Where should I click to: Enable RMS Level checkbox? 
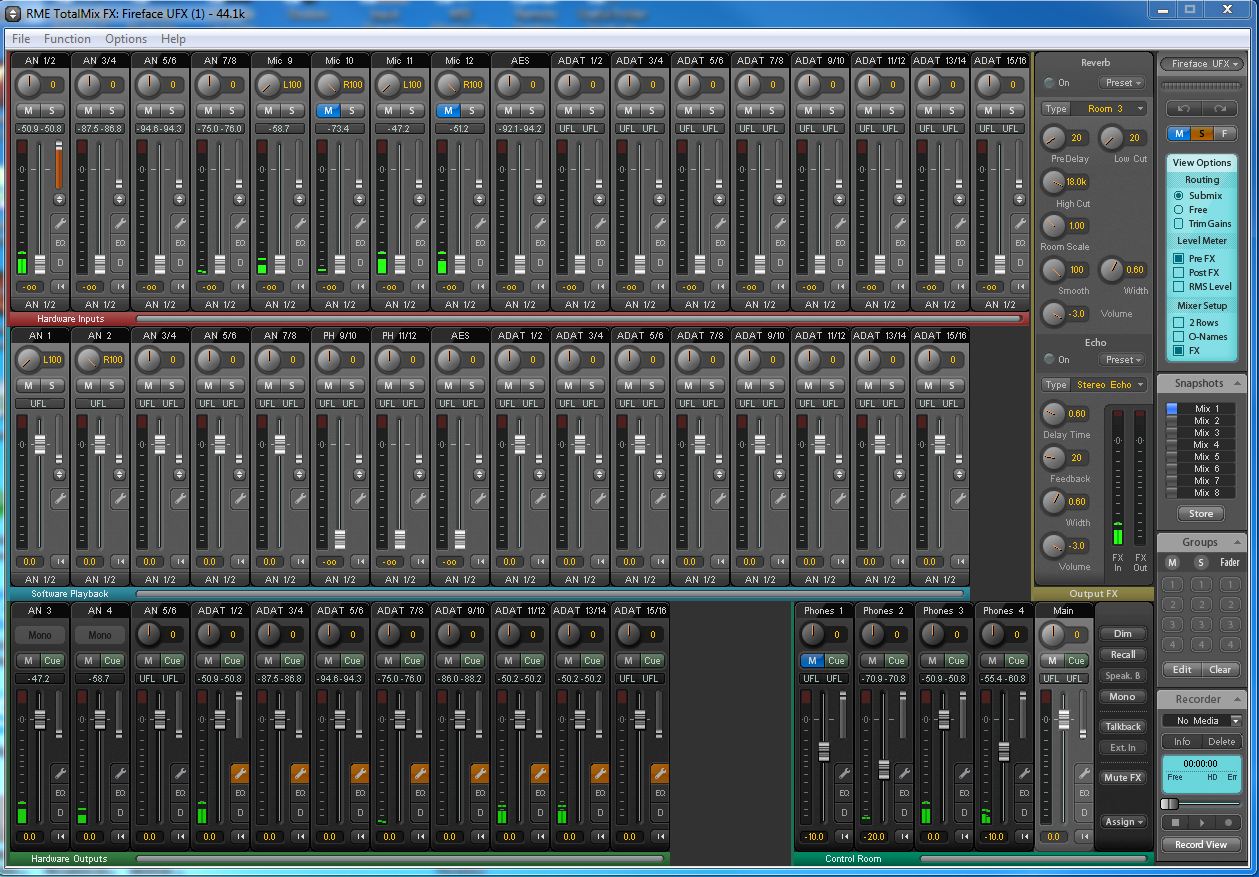pyautogui.click(x=1178, y=287)
